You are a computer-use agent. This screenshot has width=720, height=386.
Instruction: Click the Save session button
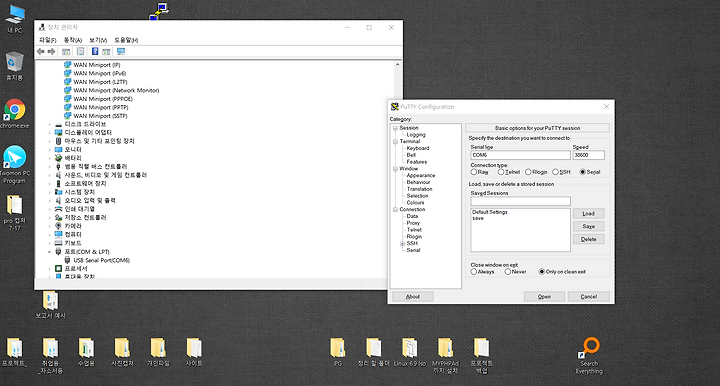click(588, 226)
